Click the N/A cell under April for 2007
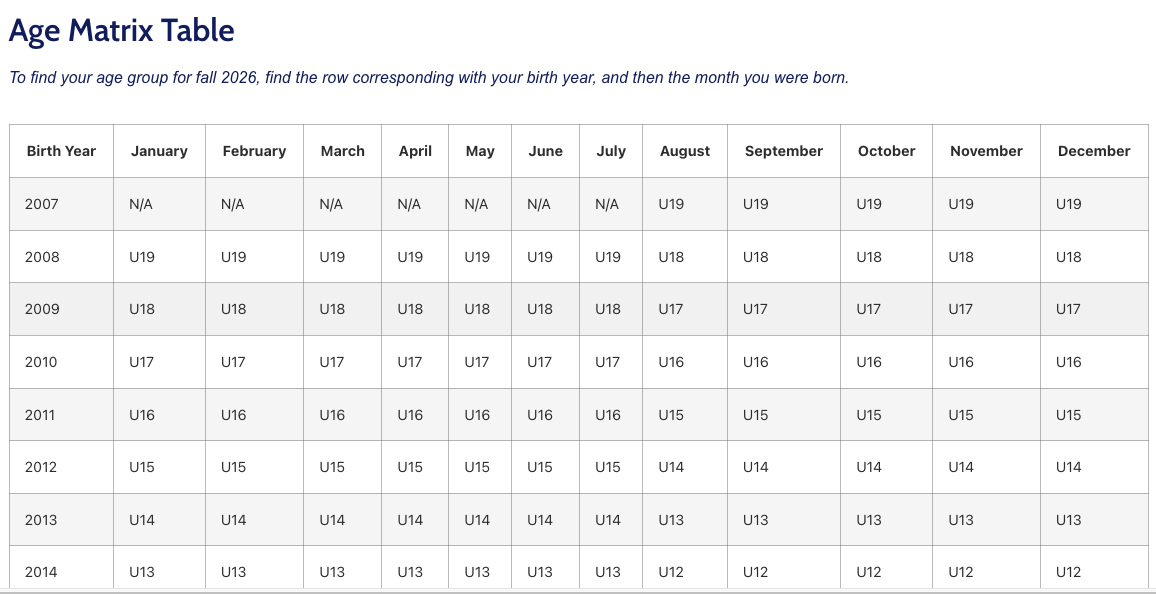 [x=409, y=204]
